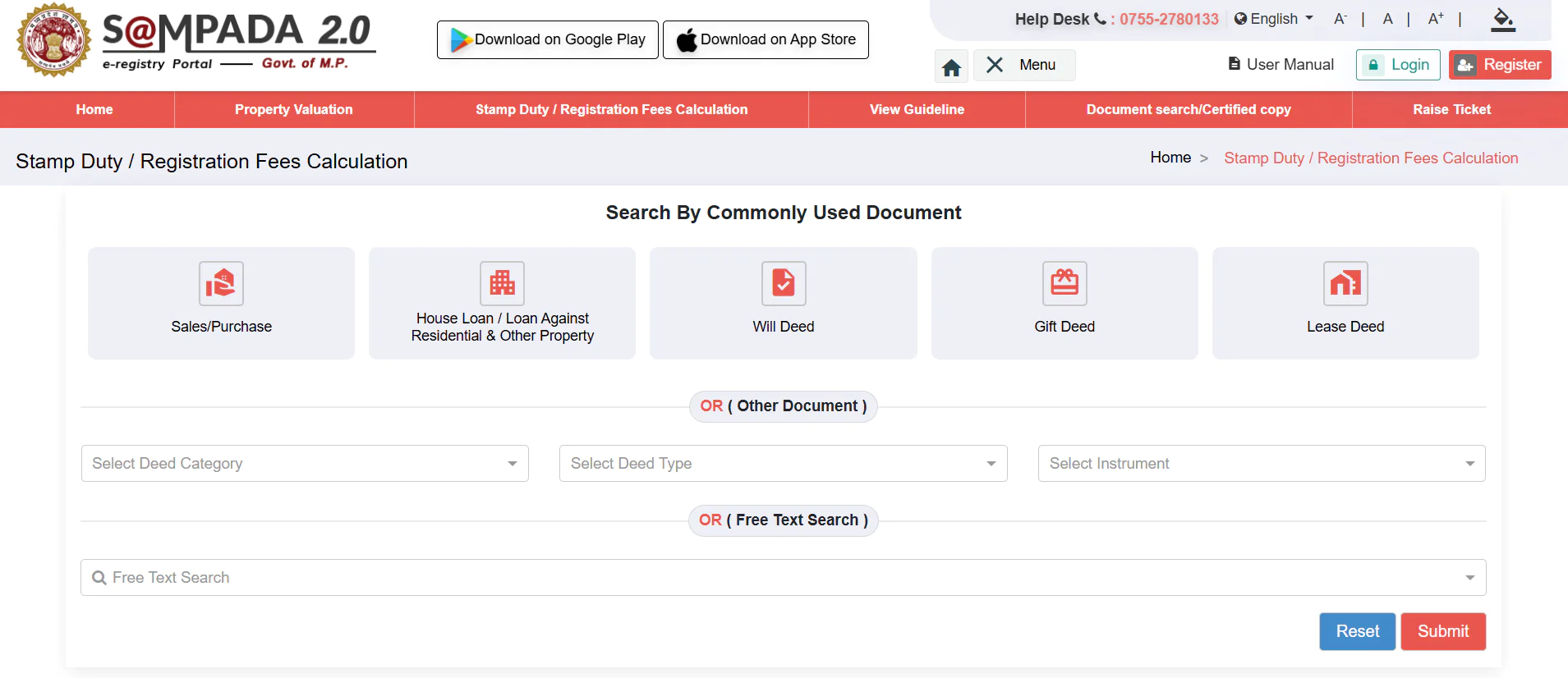Viewport: 1568px width, 678px height.
Task: Expand the Select Deed Category dropdown
Action: [305, 463]
